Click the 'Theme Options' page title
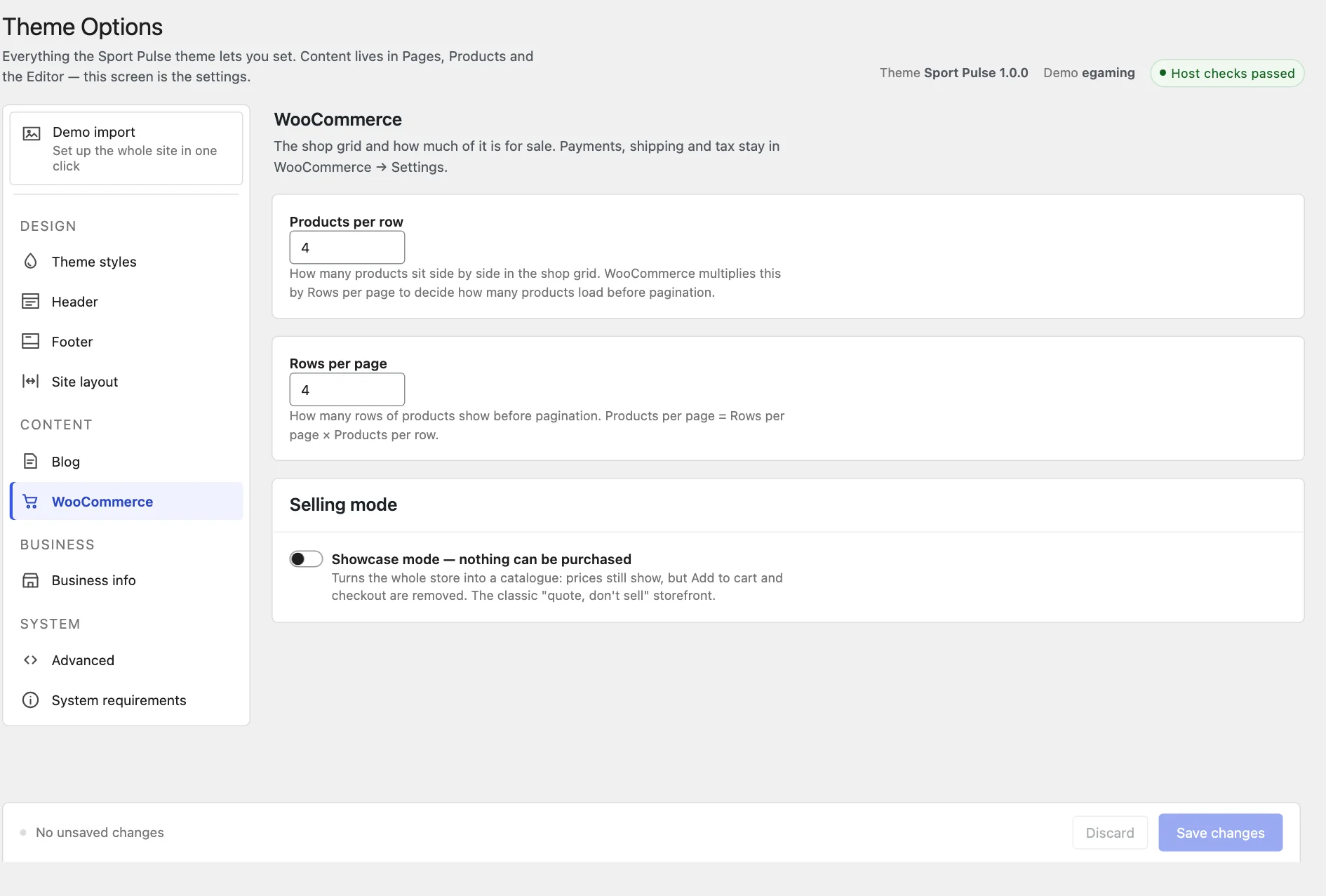The image size is (1326, 896). point(83,27)
